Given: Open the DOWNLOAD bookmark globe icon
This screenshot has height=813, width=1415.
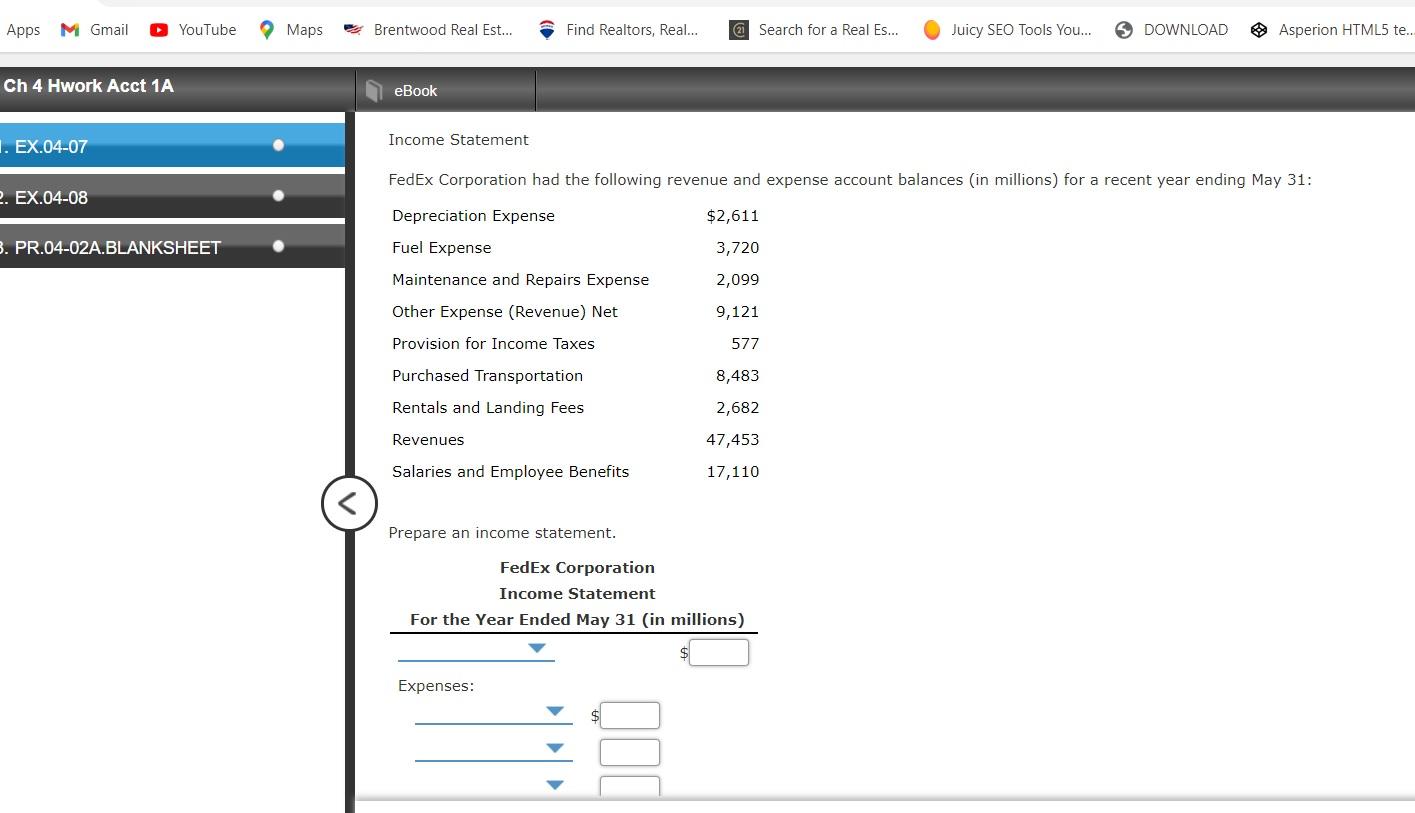Looking at the screenshot, I should [x=1124, y=30].
